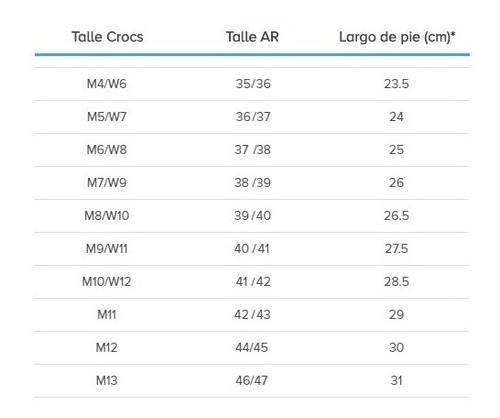Select the 35/36 AR size value
500x418 pixels.
[x=253, y=84]
